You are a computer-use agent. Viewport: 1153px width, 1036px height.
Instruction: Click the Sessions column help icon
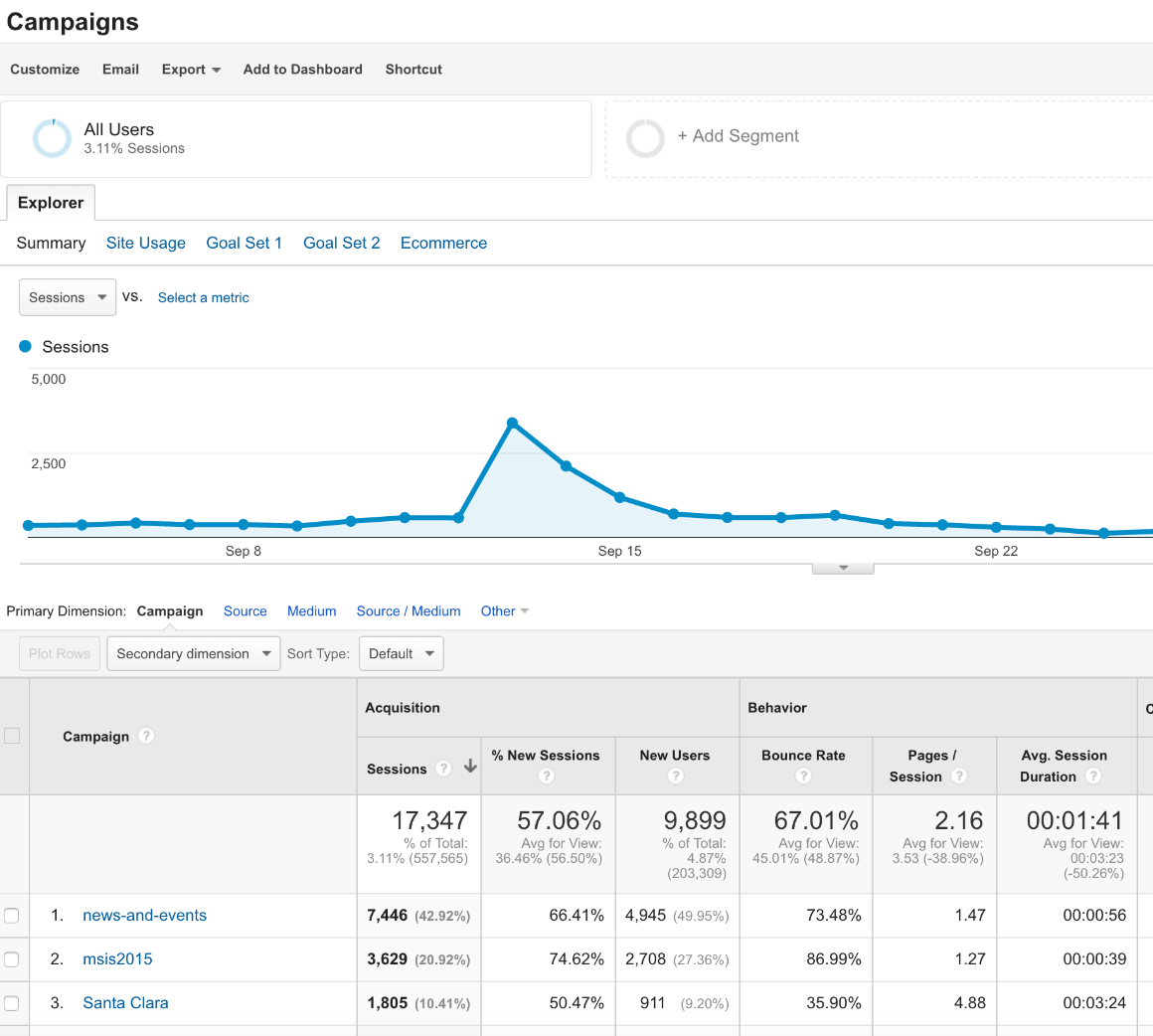(x=444, y=769)
